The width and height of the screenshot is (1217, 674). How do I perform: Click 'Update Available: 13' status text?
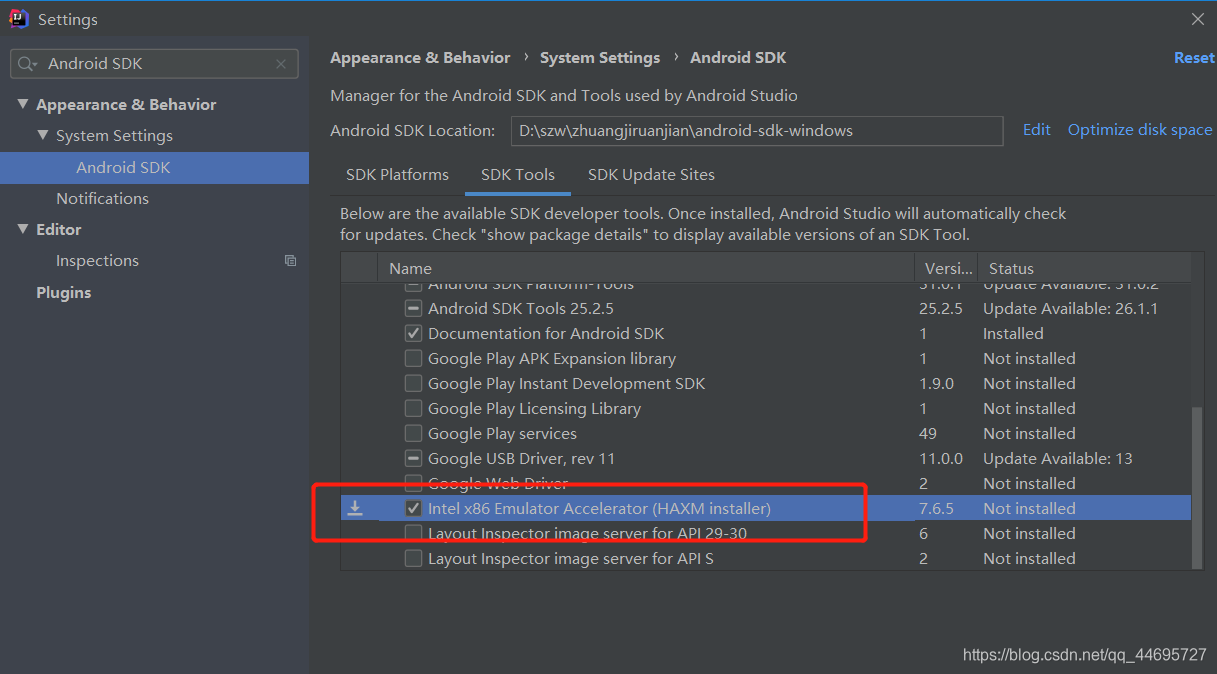[x=1057, y=459]
